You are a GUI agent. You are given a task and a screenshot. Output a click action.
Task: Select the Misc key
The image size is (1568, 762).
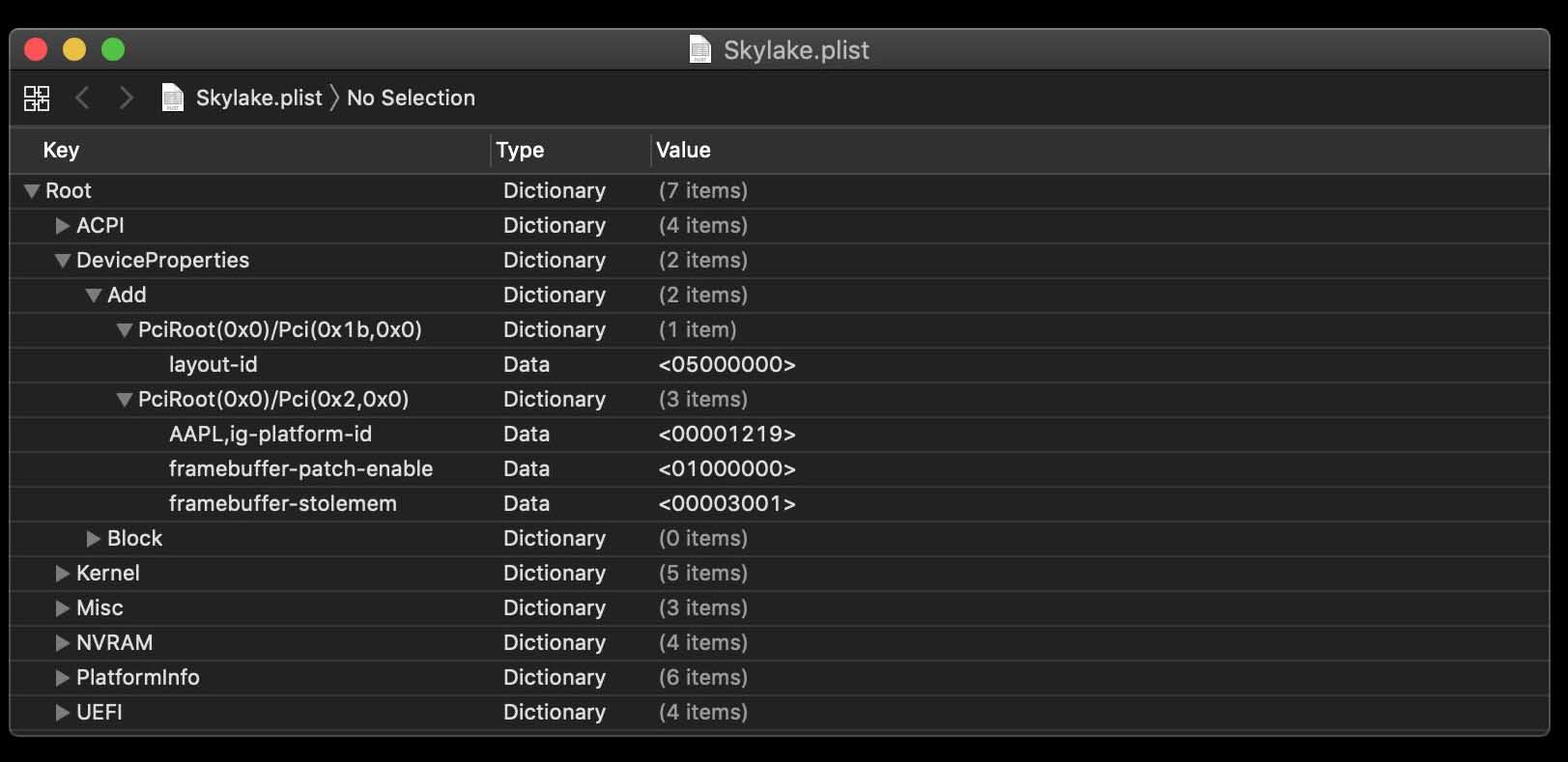100,607
